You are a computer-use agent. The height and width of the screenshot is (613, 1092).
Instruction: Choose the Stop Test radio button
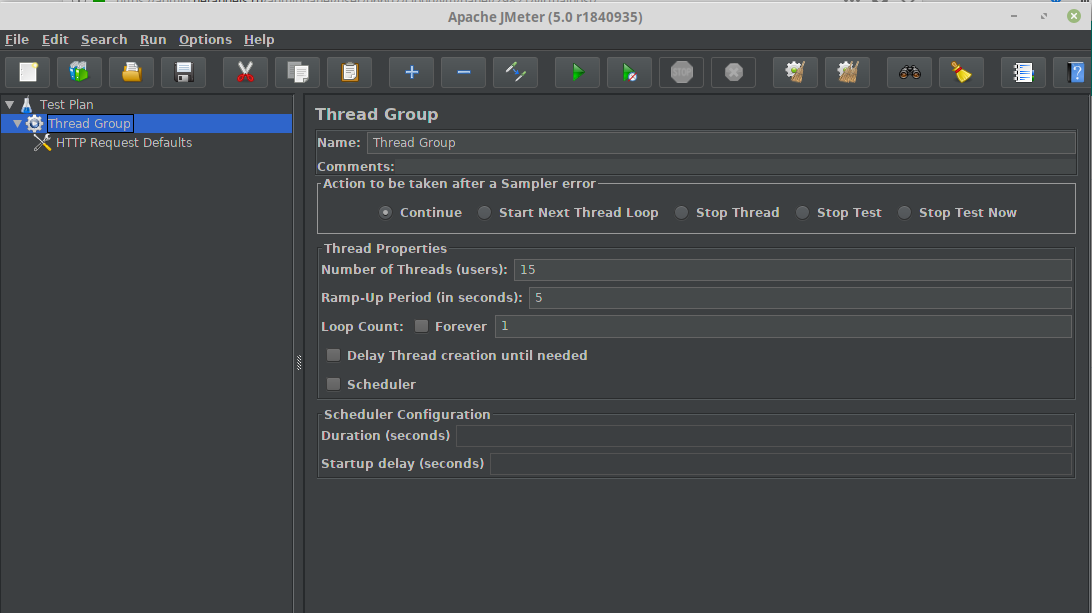[x=802, y=212]
